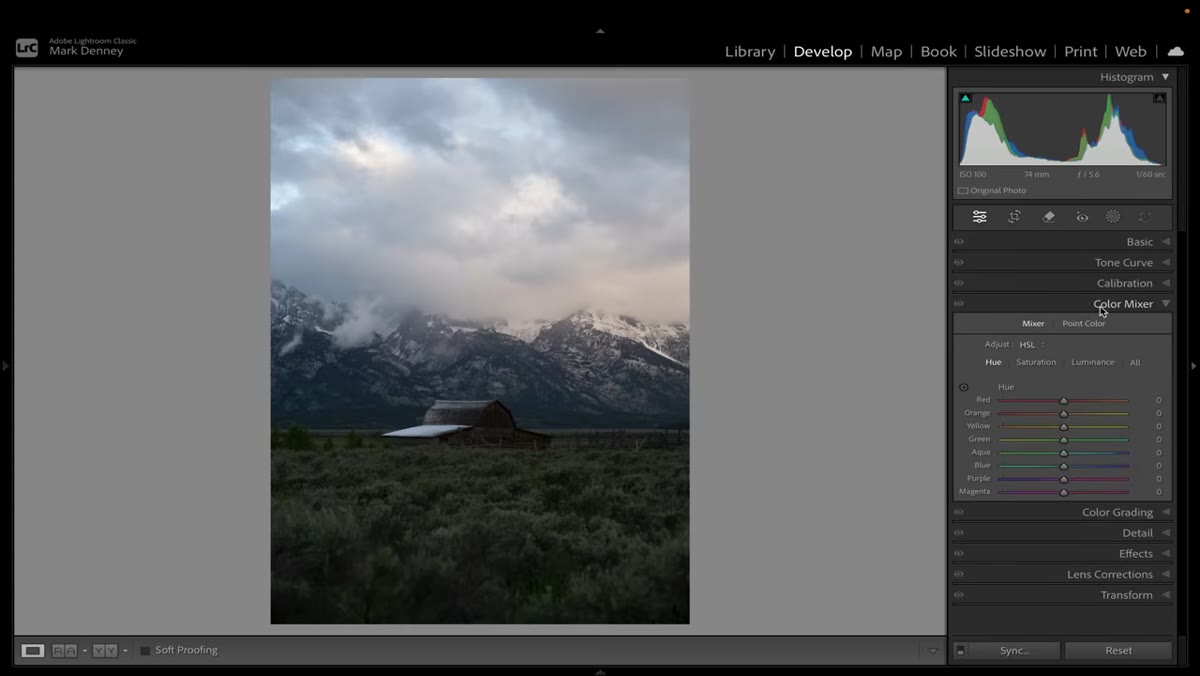This screenshot has height=676, width=1200.
Task: Select the Crop Overlay tool
Action: [1014, 217]
